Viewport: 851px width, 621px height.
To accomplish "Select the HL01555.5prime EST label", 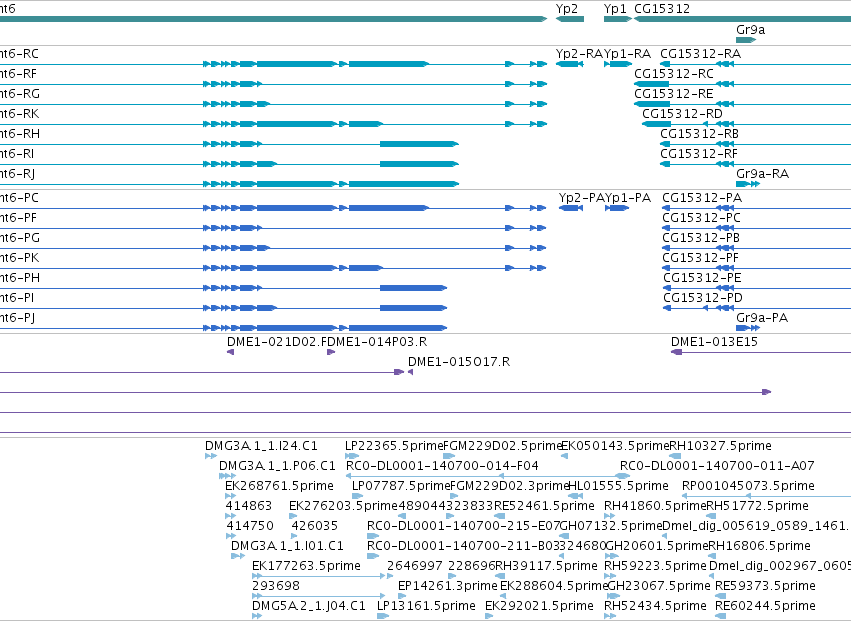I will 618,486.
